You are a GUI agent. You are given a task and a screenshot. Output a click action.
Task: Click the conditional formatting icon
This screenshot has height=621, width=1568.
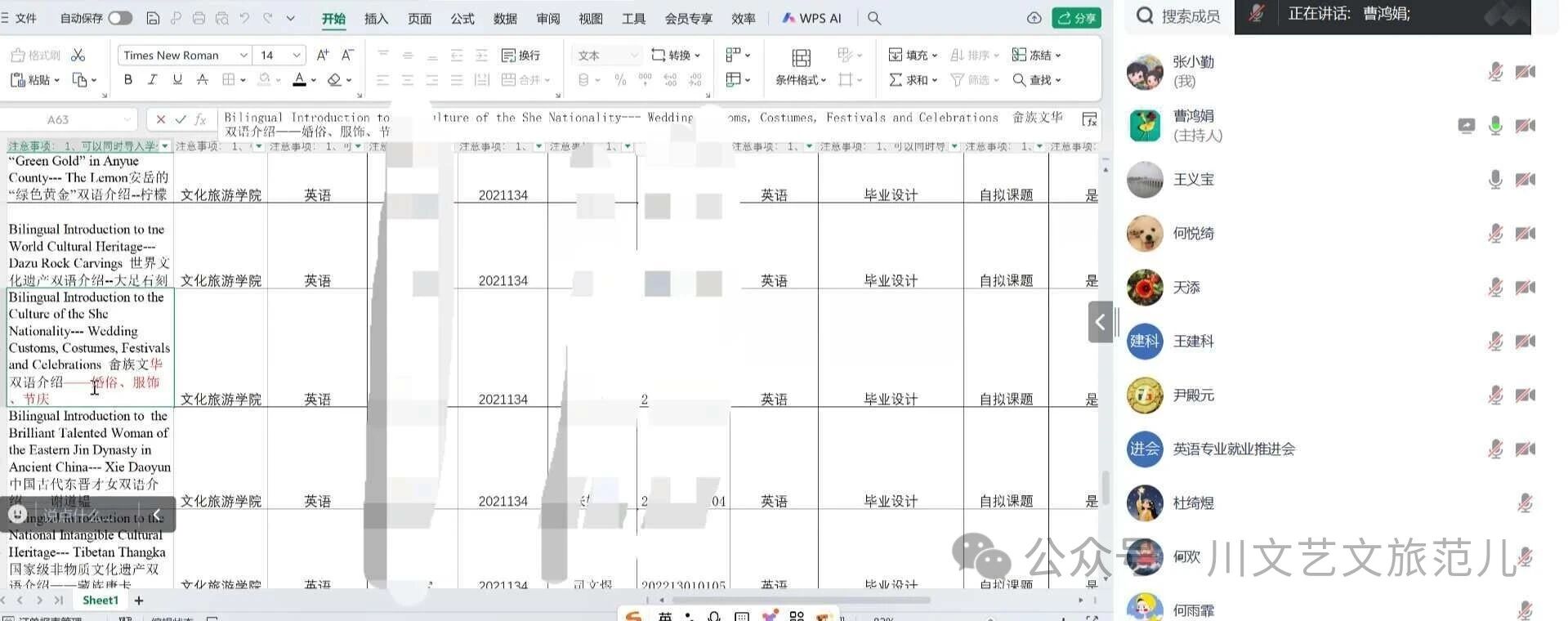click(801, 67)
